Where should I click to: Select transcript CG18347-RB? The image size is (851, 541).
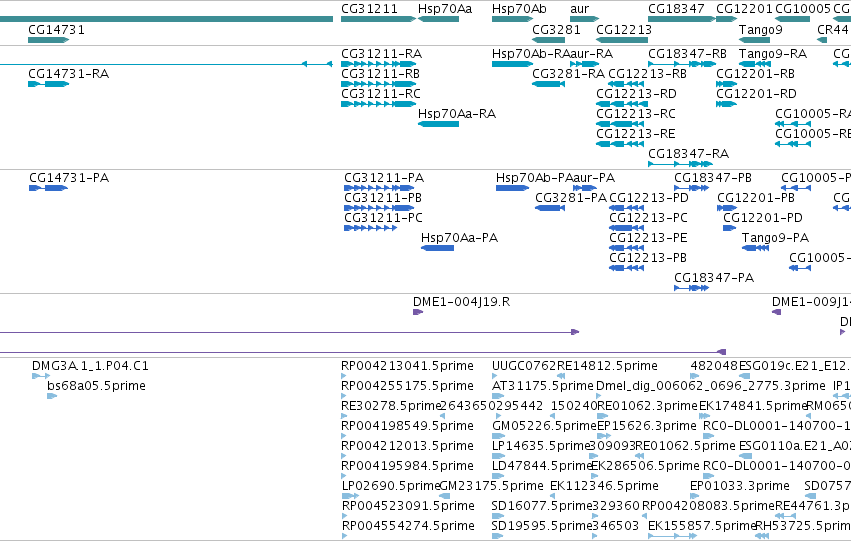coord(682,64)
